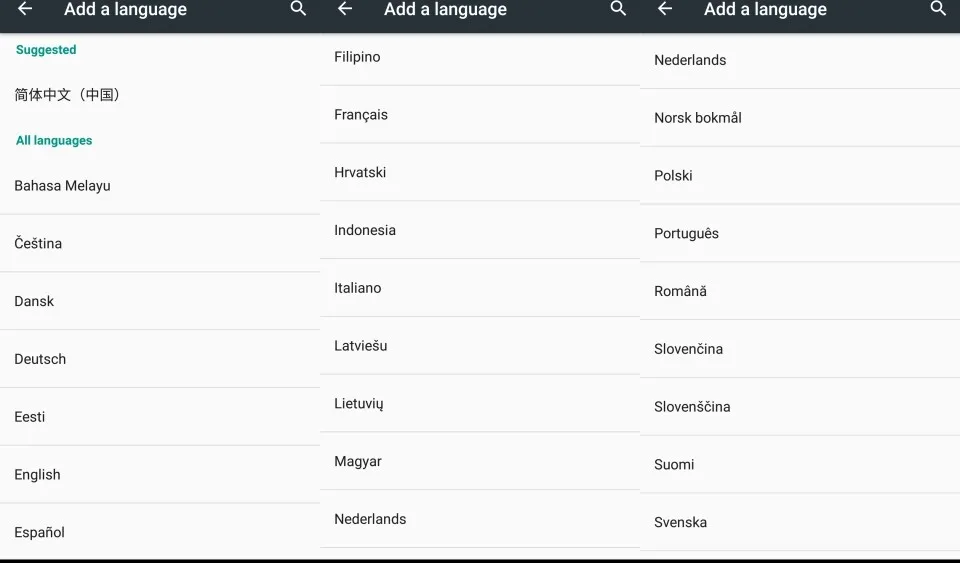Viewport: 960px width, 563px height.
Task: Tap back arrow in the middle Add a language panel
Action: click(x=345, y=9)
